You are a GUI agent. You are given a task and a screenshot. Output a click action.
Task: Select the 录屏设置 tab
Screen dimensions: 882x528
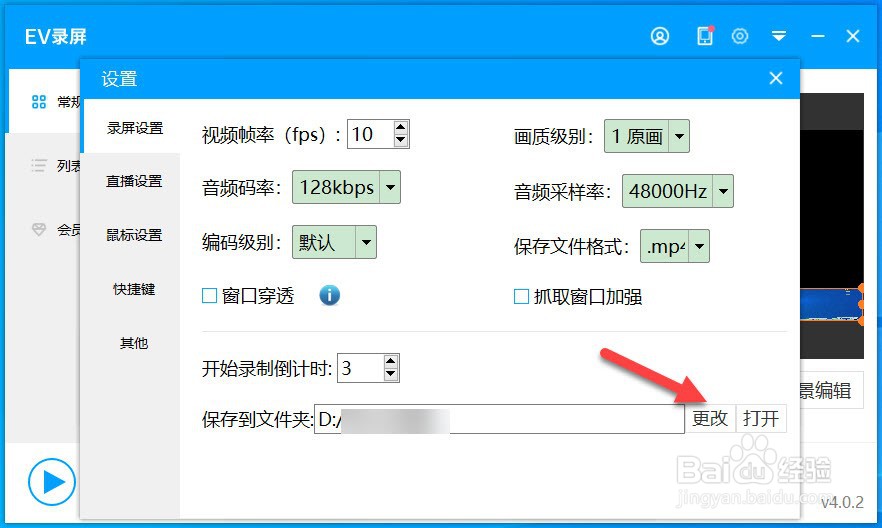pyautogui.click(x=135, y=128)
